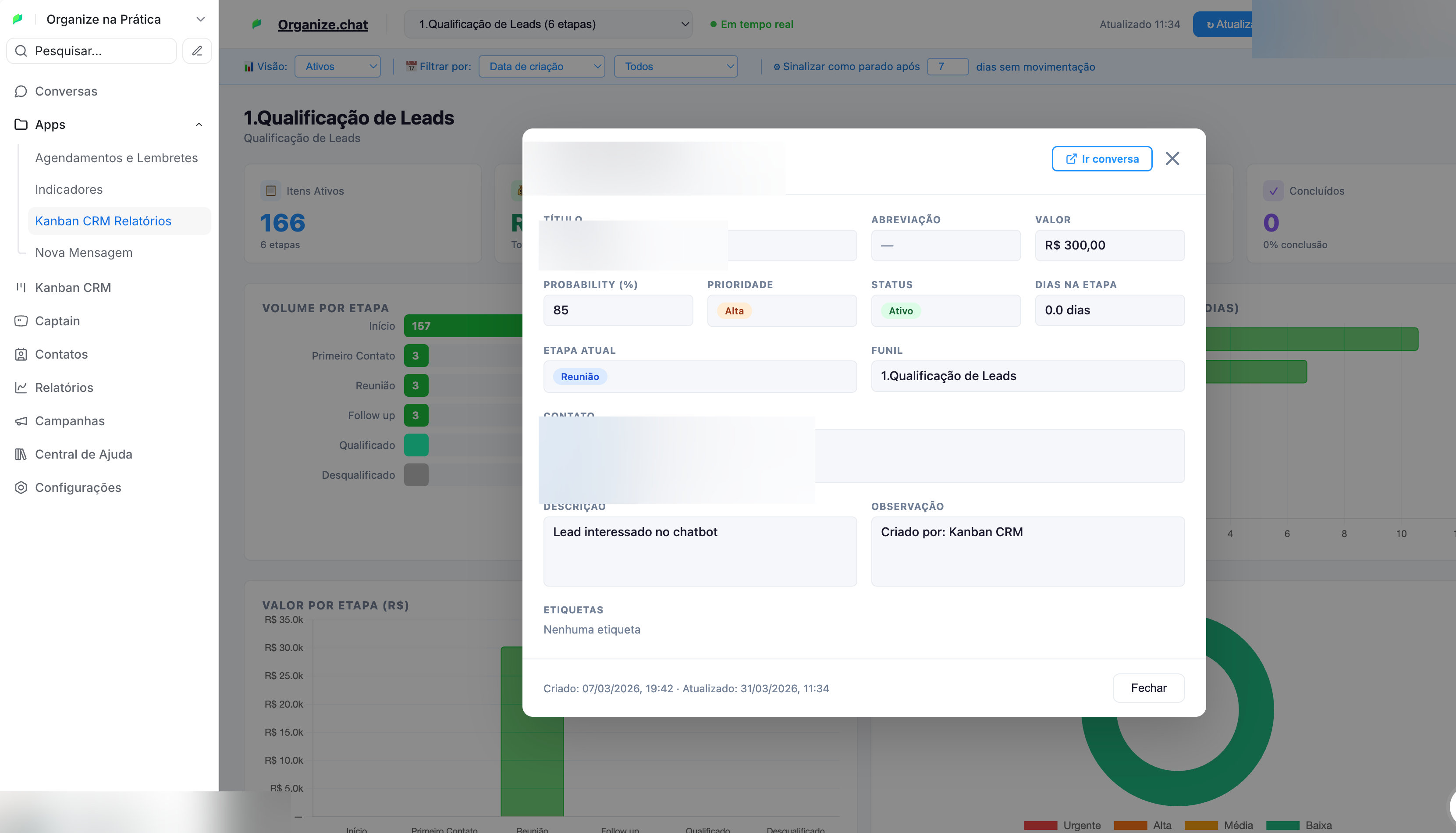This screenshot has width=1456, height=833.
Task: Click Ir conversa button
Action: pyautogui.click(x=1101, y=159)
